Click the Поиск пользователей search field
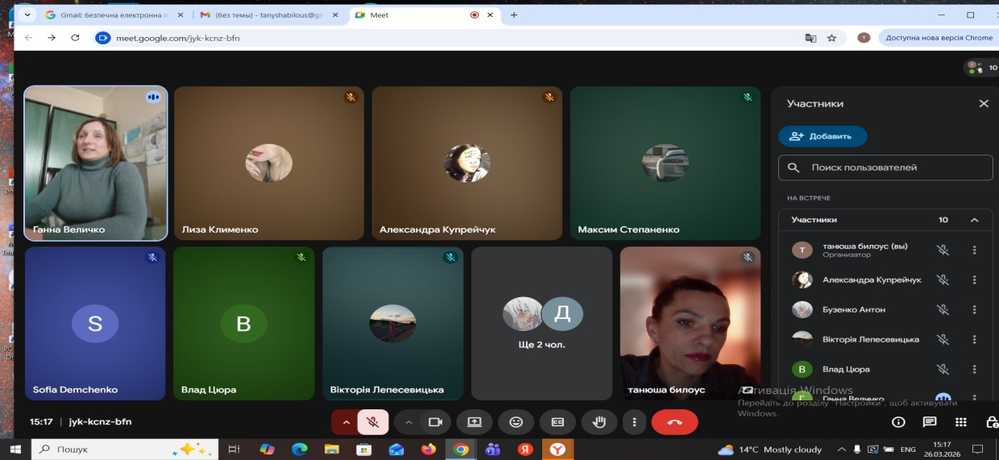This screenshot has height=460, width=999. 885,168
